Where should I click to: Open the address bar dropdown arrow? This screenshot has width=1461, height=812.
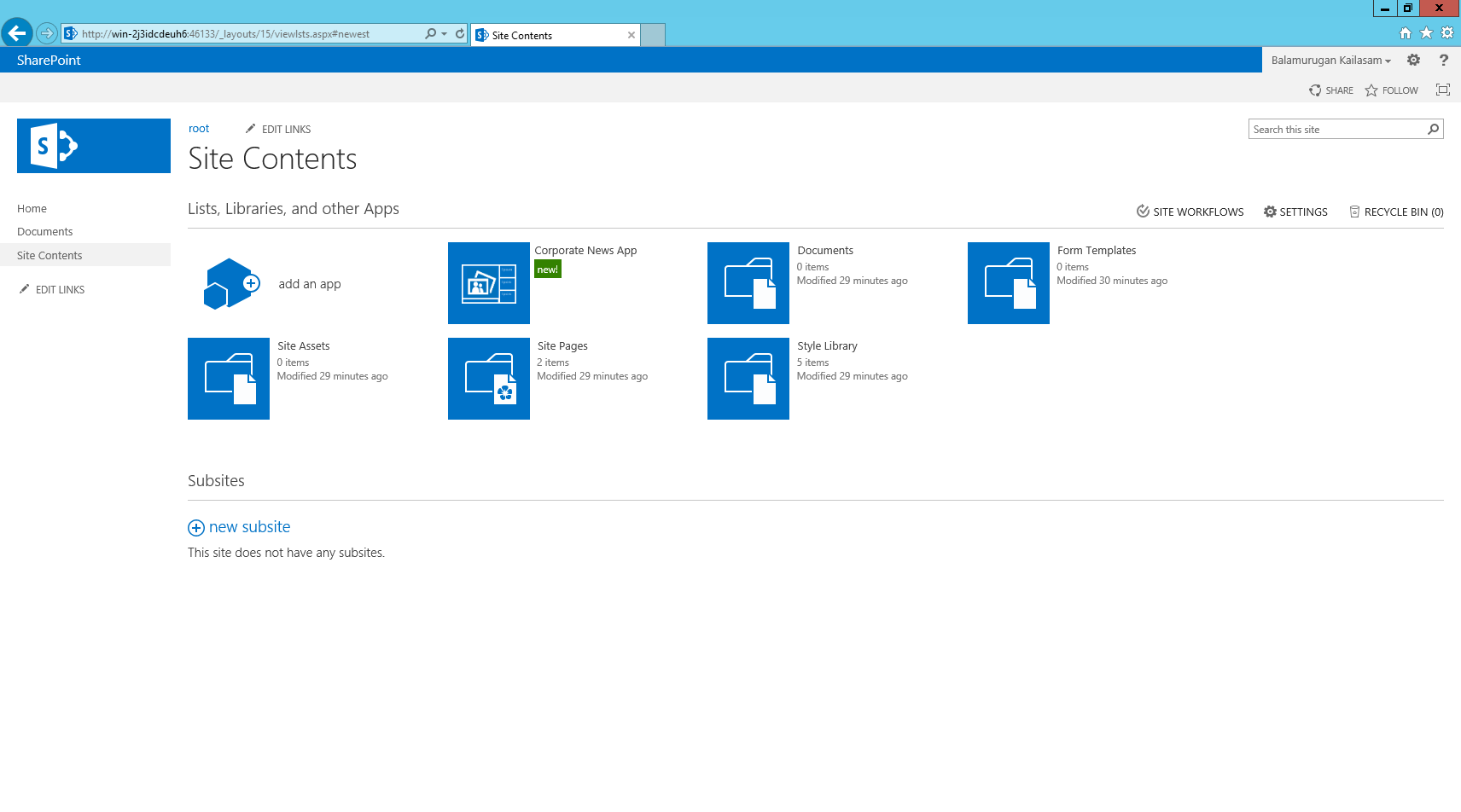[x=445, y=34]
